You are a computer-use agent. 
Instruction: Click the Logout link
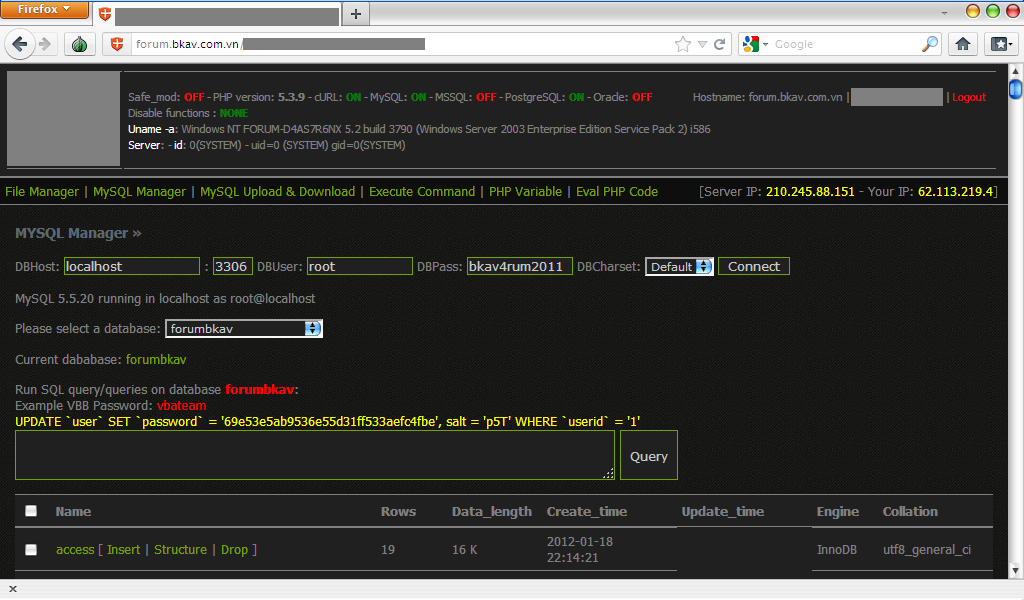(969, 97)
